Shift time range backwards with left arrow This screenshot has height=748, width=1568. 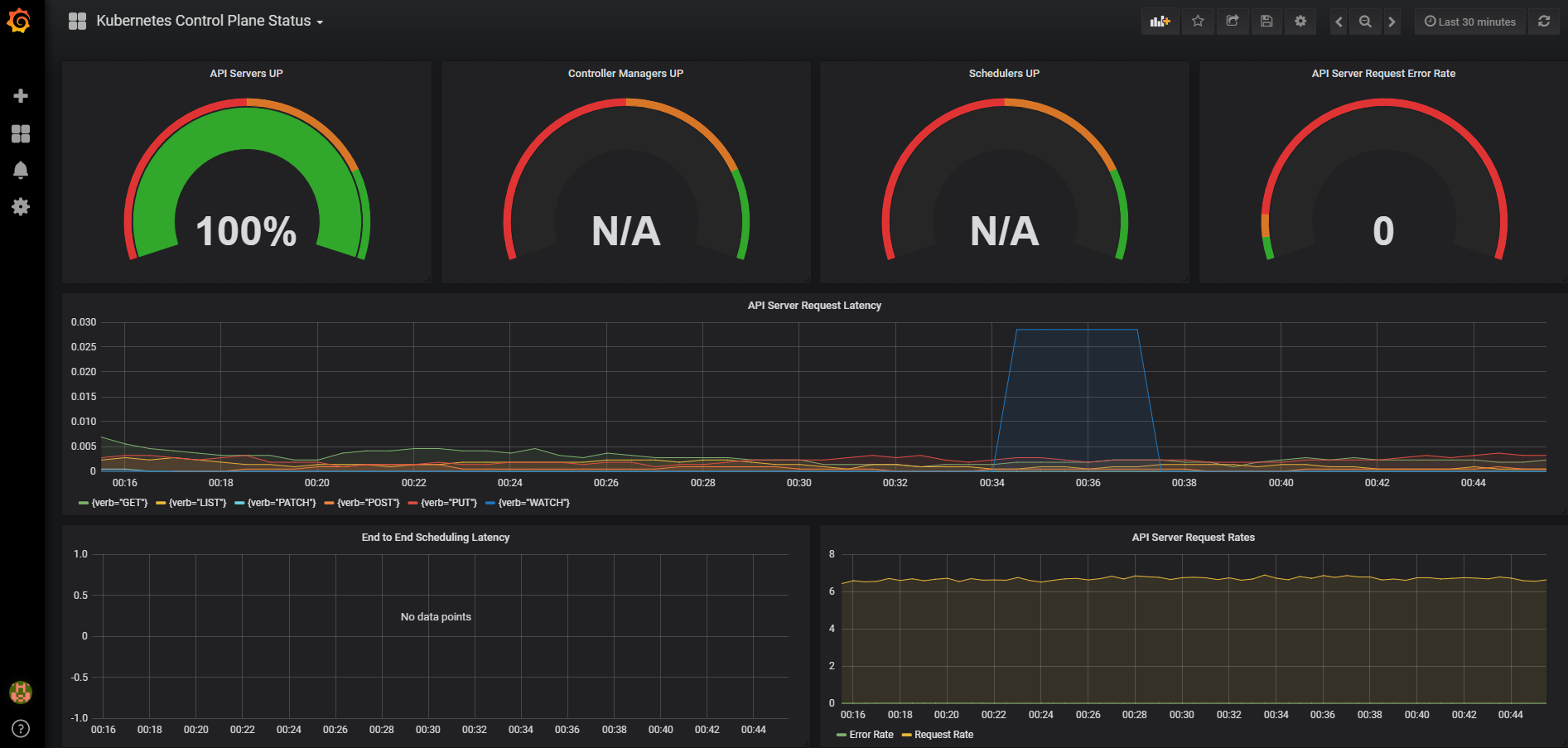point(1339,22)
